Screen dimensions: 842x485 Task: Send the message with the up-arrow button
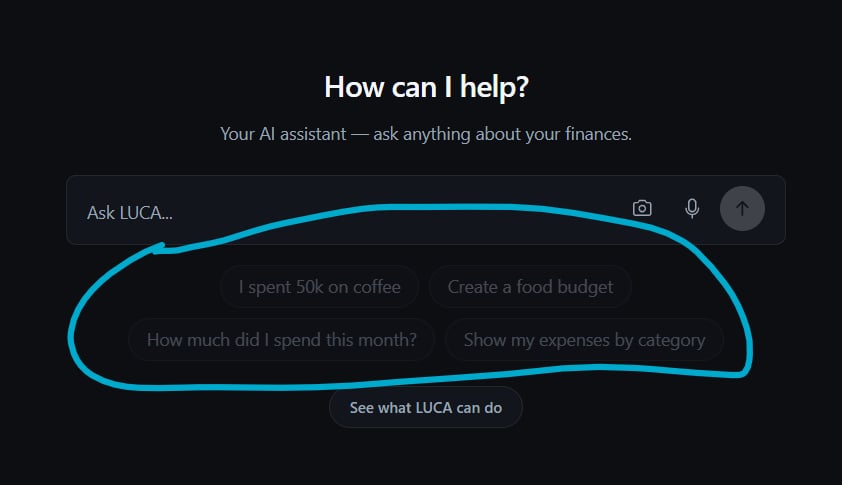point(742,208)
